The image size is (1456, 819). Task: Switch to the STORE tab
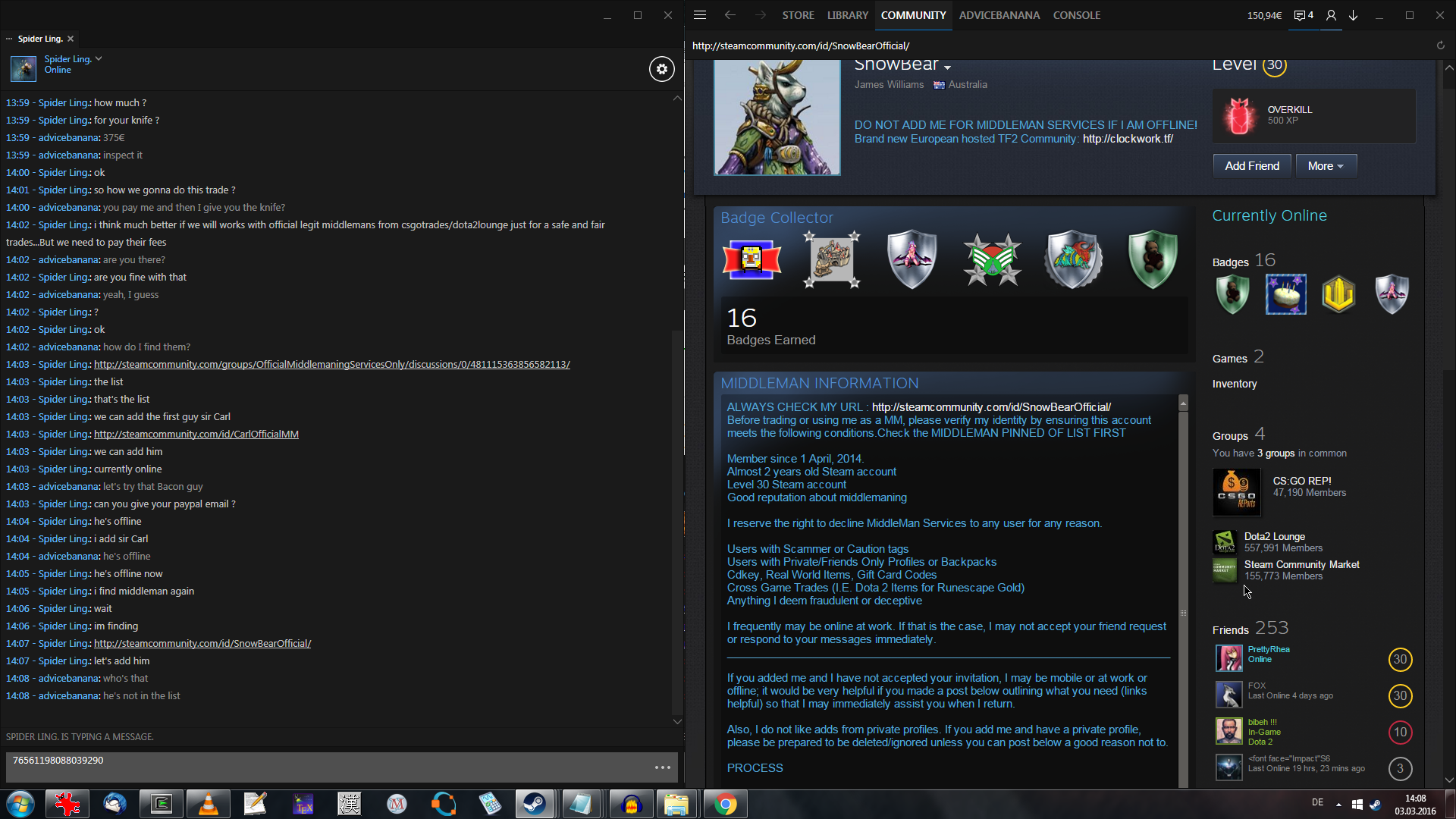pos(798,15)
